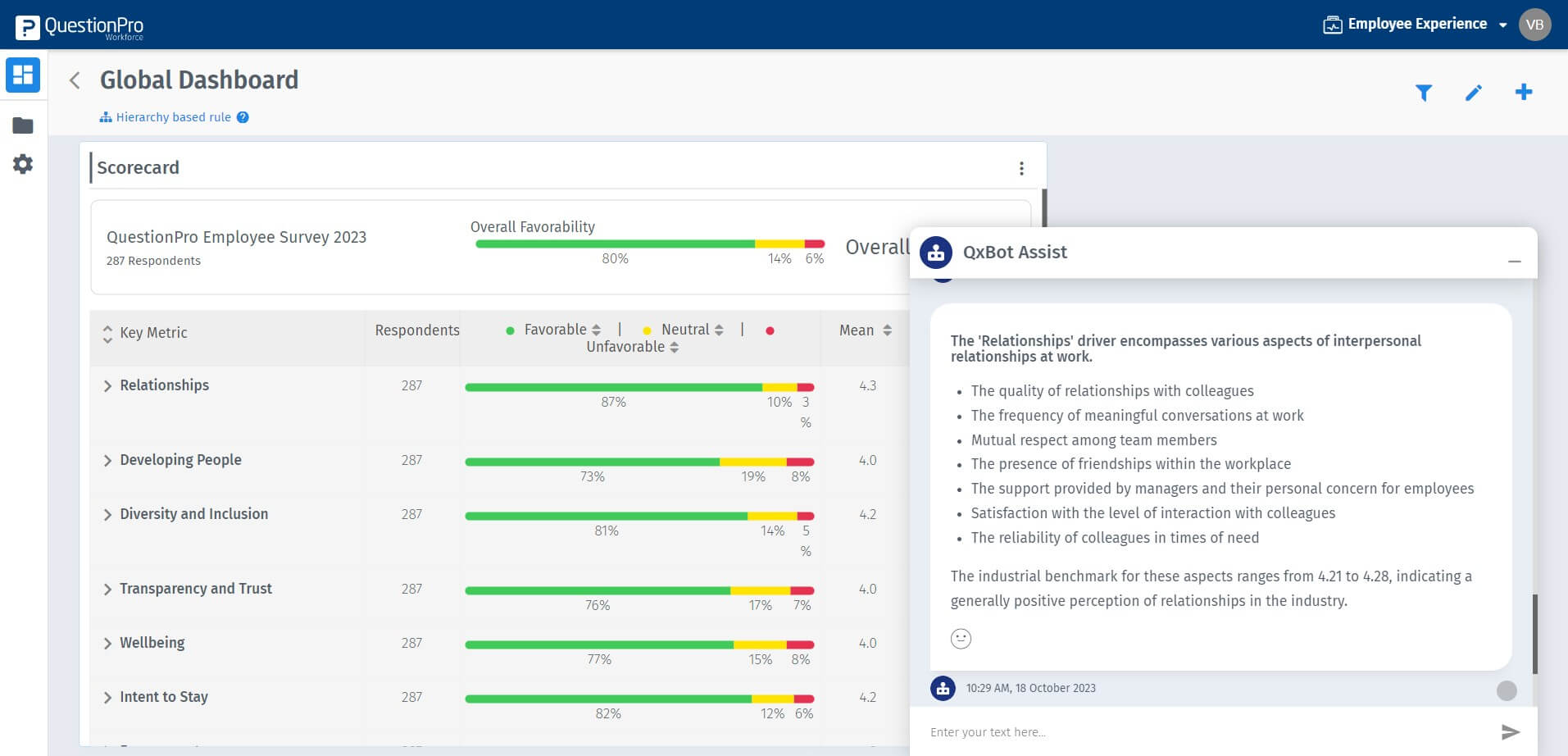This screenshot has width=1568, height=756.
Task: Click the QxBot chat scrollbar
Action: [x=1534, y=633]
